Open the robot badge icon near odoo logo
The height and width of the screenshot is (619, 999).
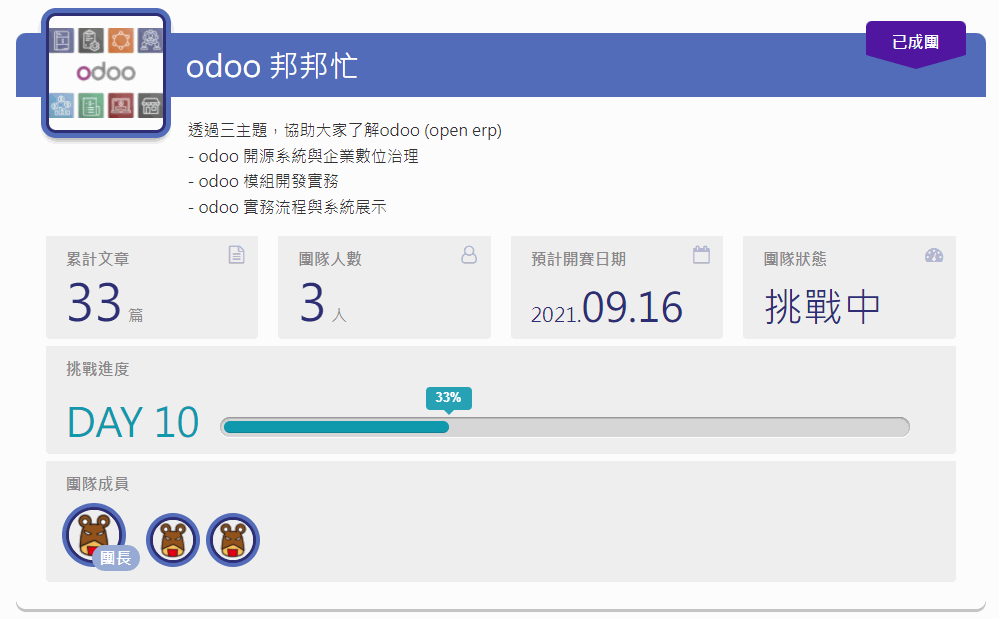150,40
